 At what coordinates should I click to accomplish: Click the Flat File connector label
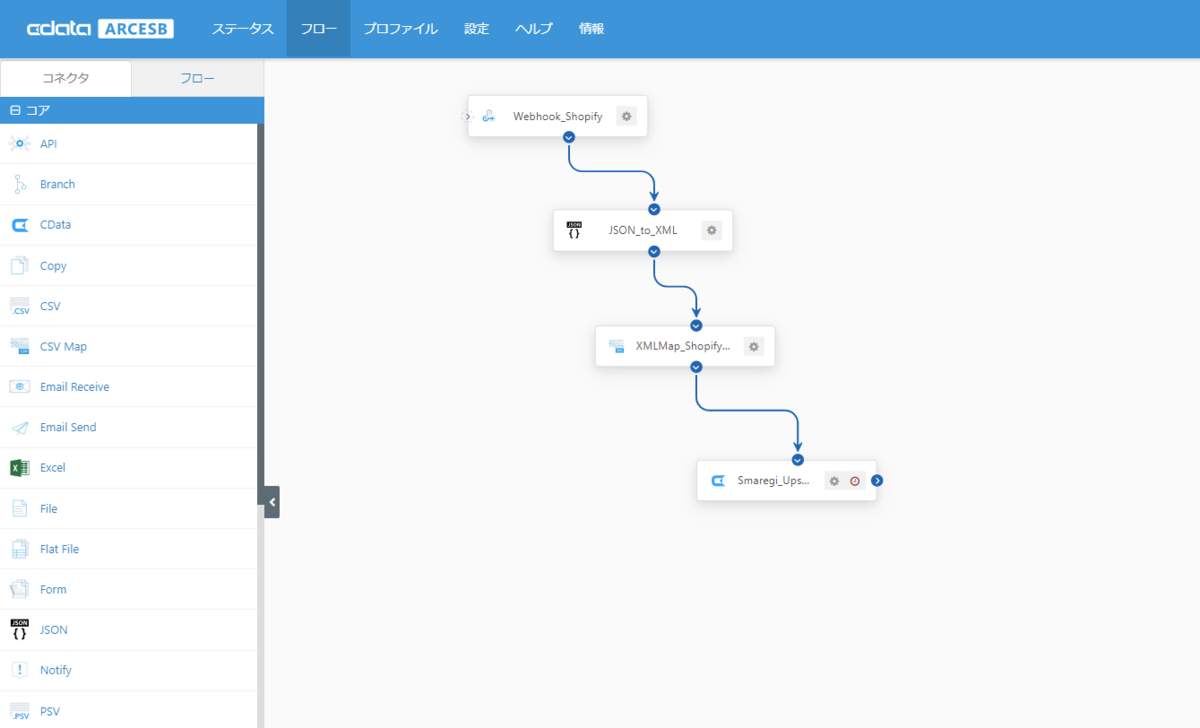click(59, 549)
